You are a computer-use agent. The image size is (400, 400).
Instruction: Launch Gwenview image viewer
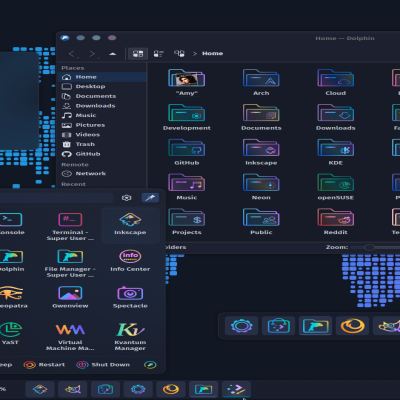click(x=70, y=297)
